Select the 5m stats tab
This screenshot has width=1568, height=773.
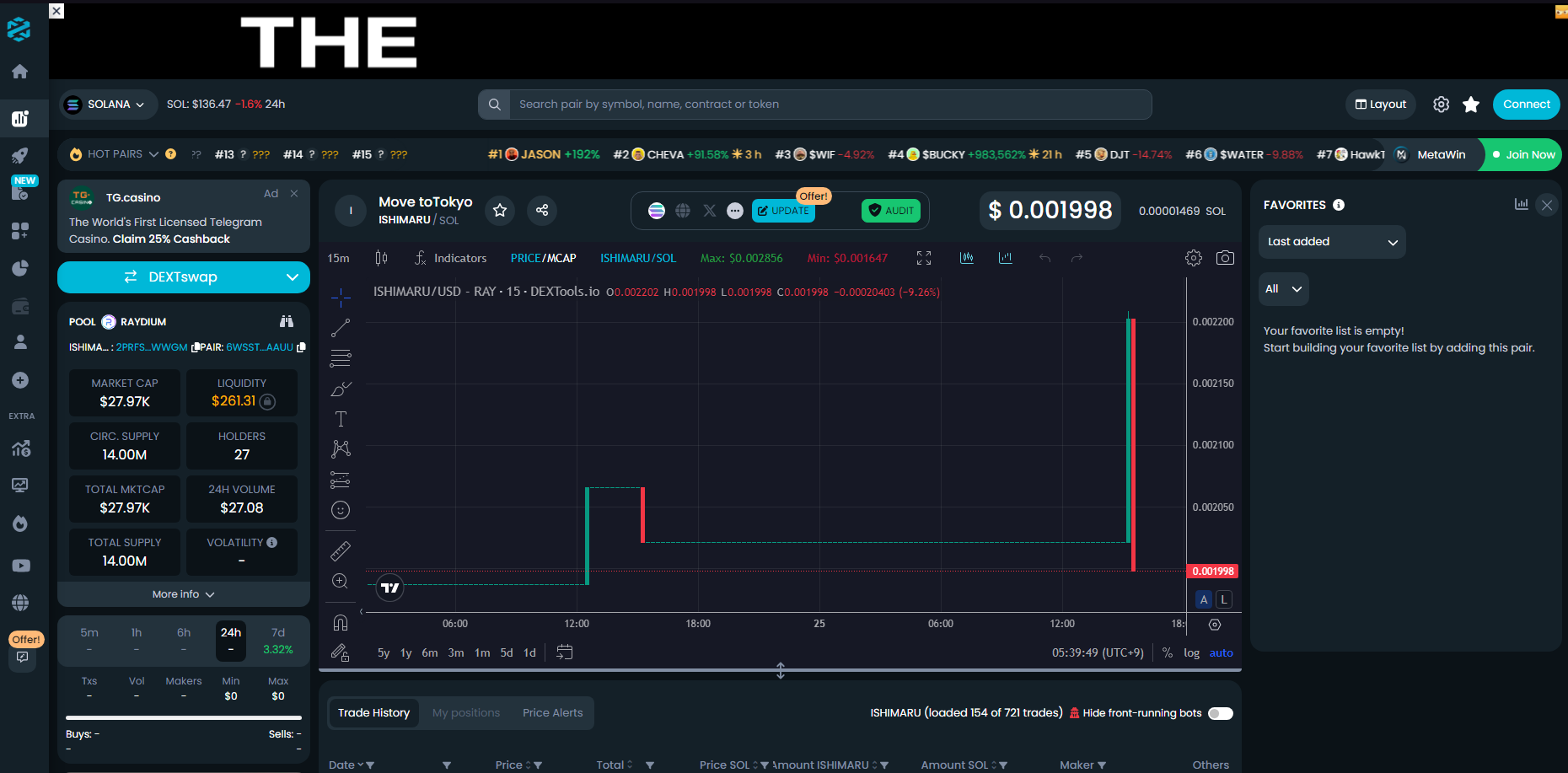89,641
